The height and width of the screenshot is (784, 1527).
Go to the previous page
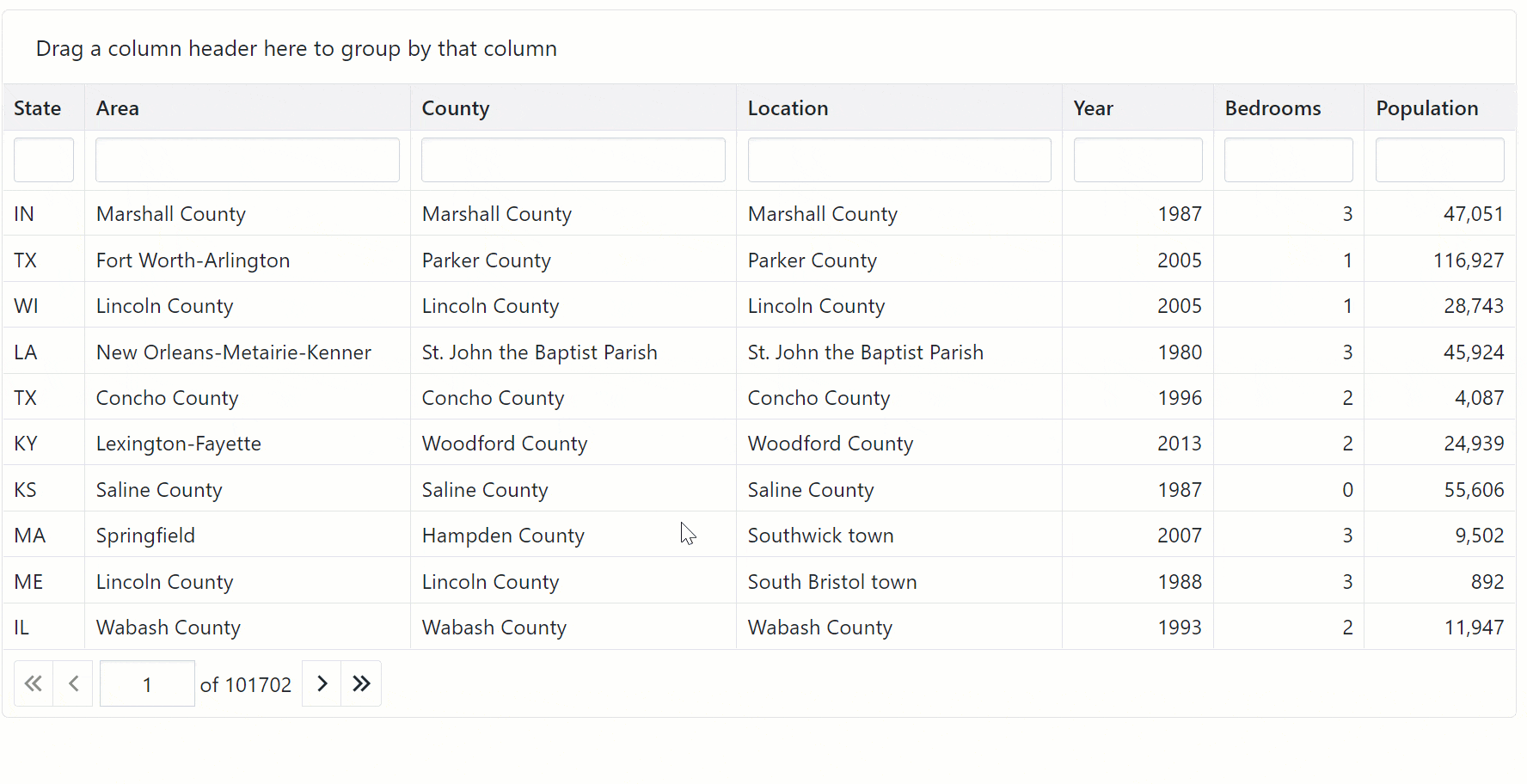[x=73, y=683]
